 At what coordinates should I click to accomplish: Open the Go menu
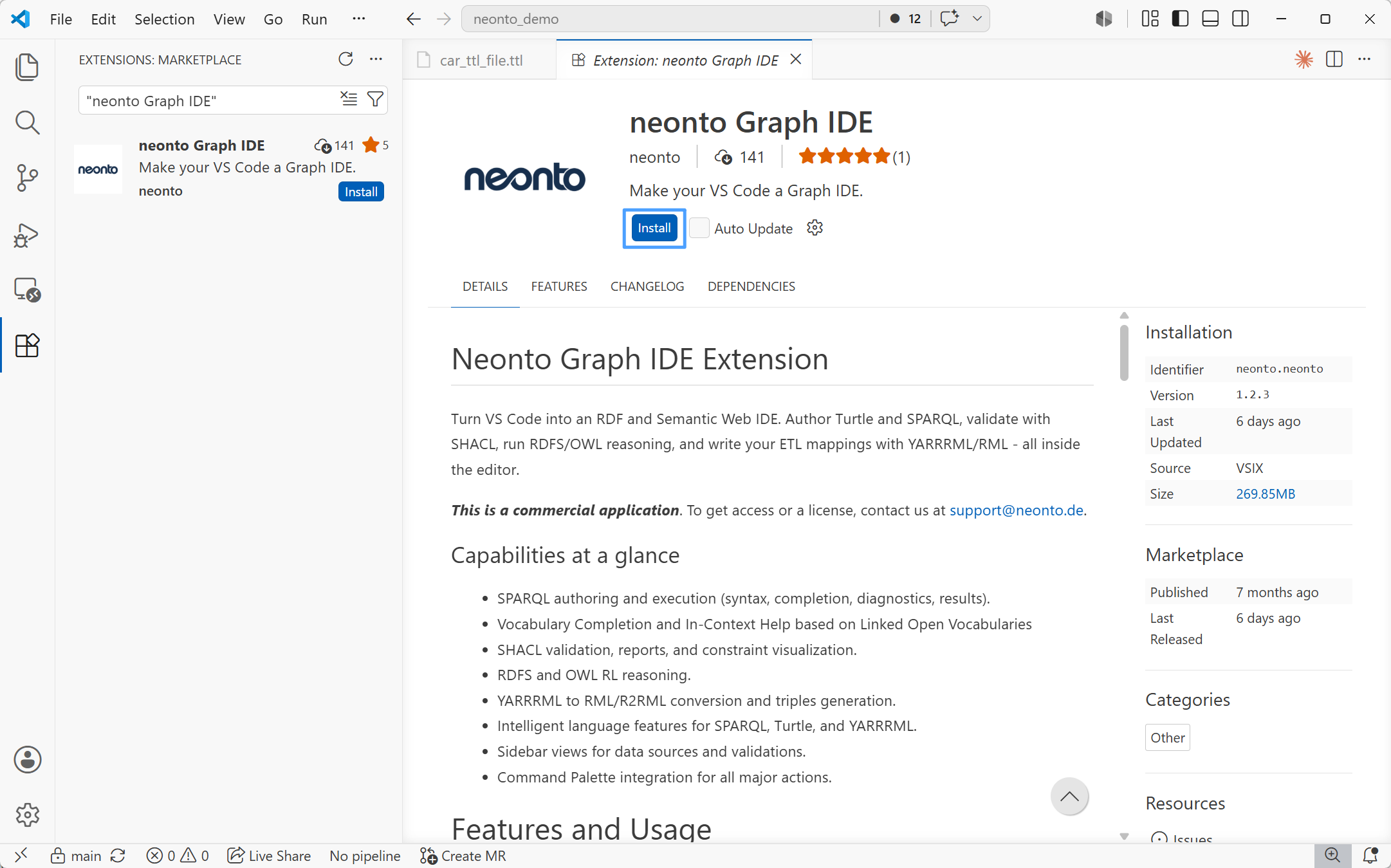coord(273,19)
